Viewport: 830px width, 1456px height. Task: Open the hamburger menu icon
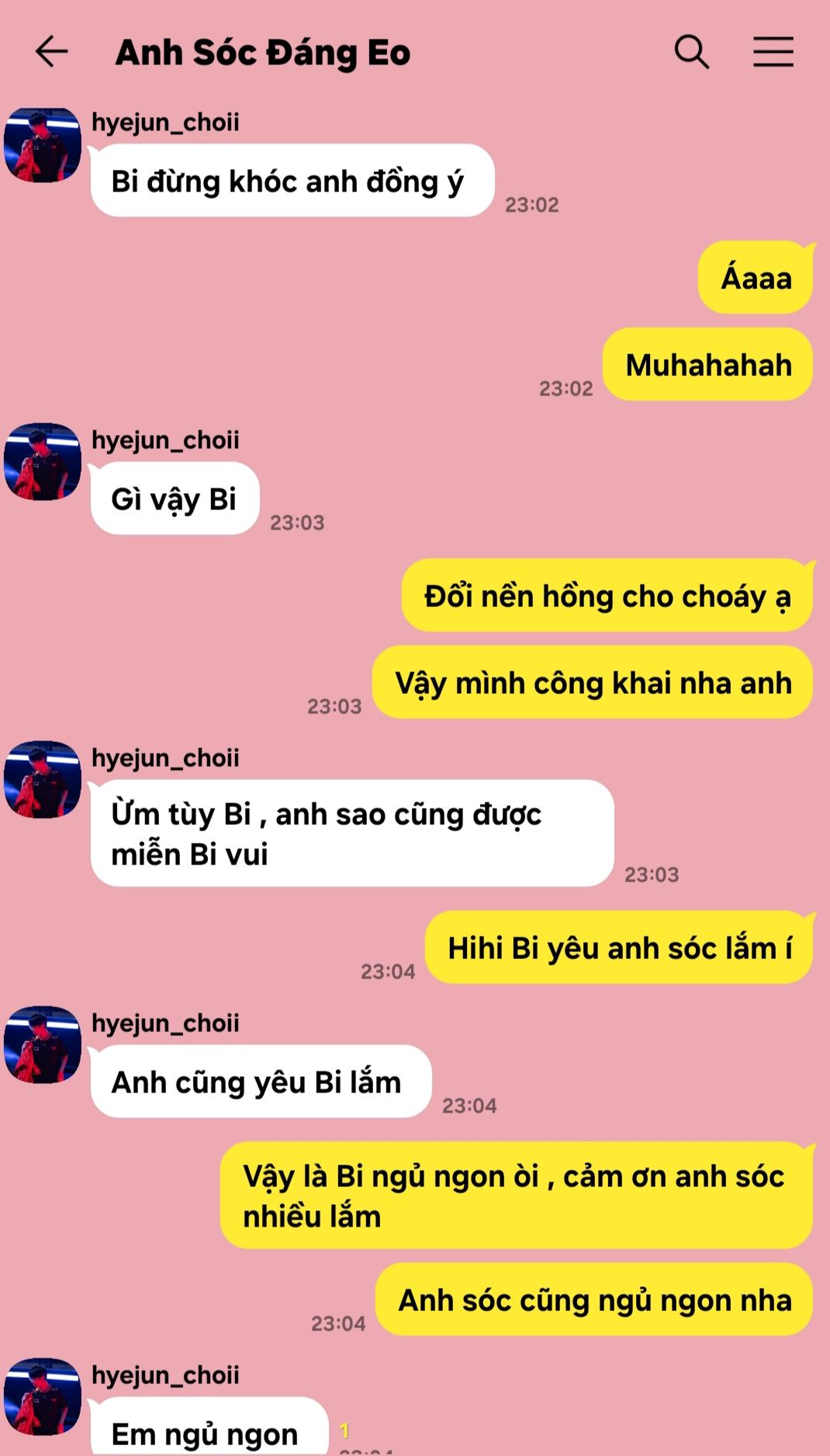click(773, 52)
